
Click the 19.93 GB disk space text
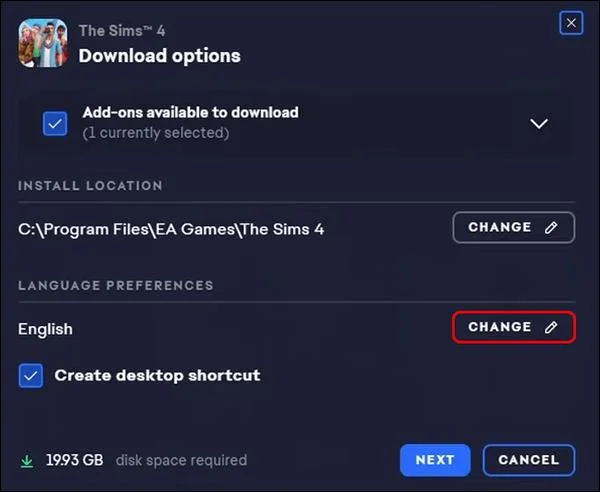point(75,461)
